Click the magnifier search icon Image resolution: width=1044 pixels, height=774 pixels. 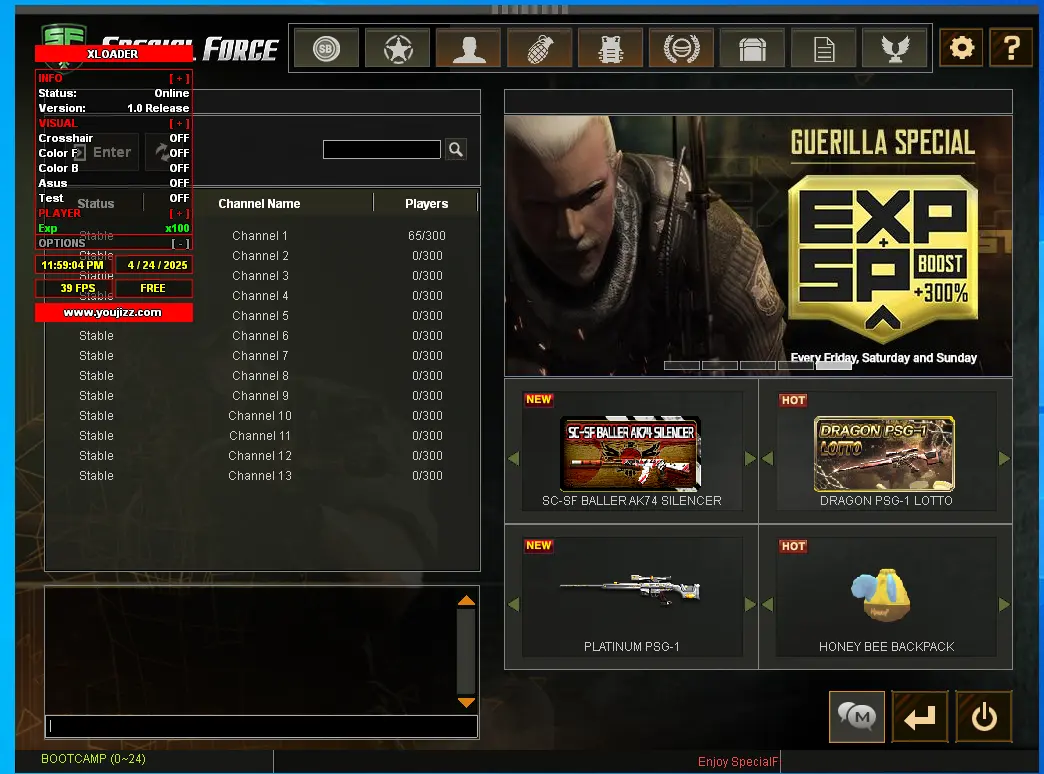coord(456,149)
